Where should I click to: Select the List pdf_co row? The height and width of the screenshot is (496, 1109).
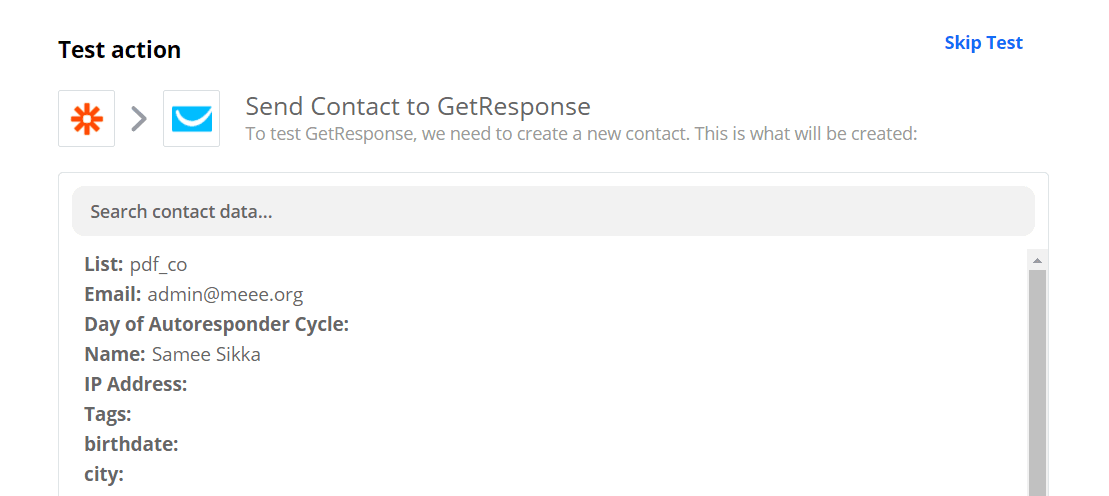click(x=136, y=265)
